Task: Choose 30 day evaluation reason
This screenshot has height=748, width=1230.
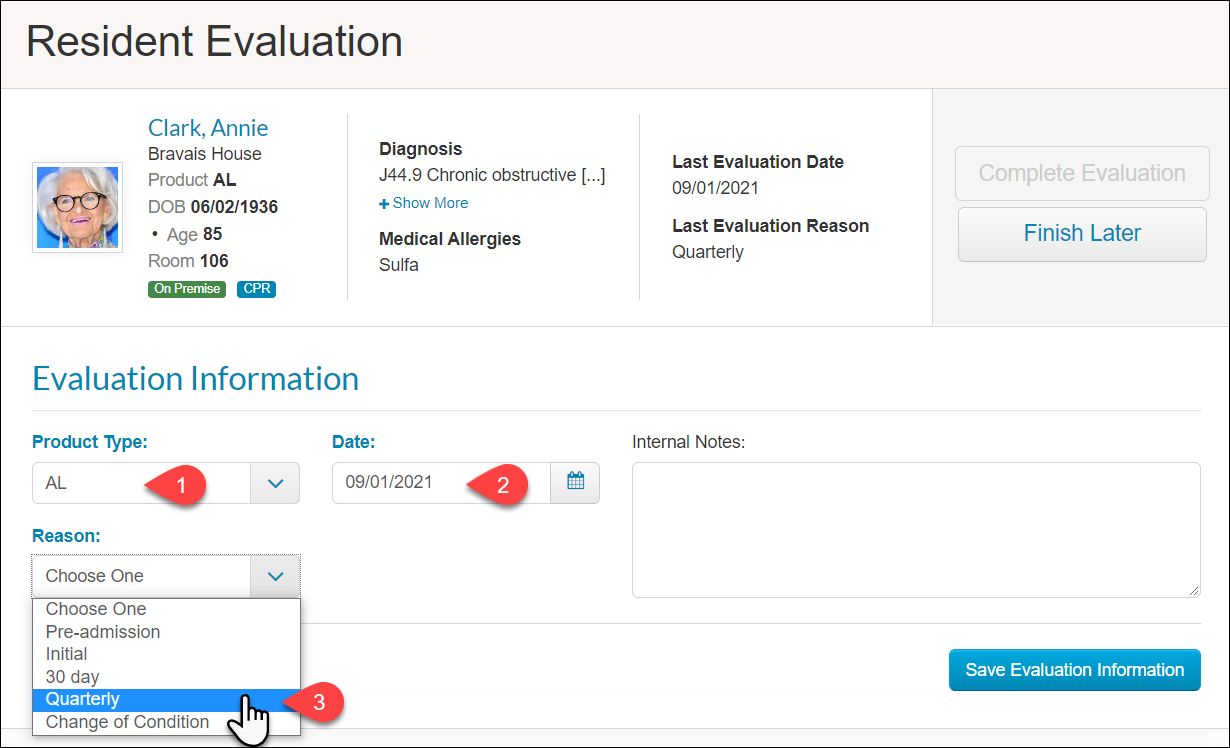Action: (x=166, y=677)
